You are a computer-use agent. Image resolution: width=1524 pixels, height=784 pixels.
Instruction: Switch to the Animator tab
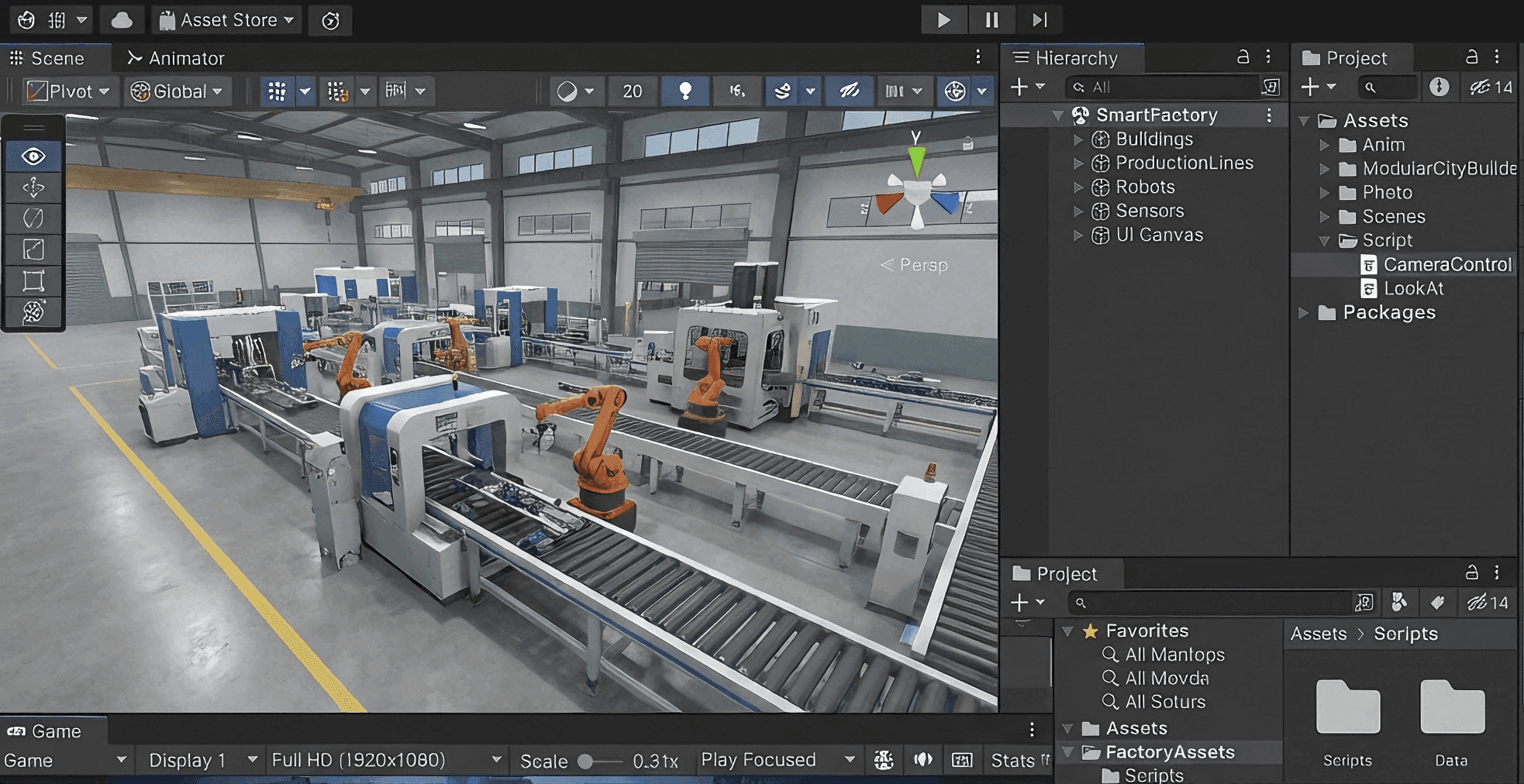tap(176, 58)
